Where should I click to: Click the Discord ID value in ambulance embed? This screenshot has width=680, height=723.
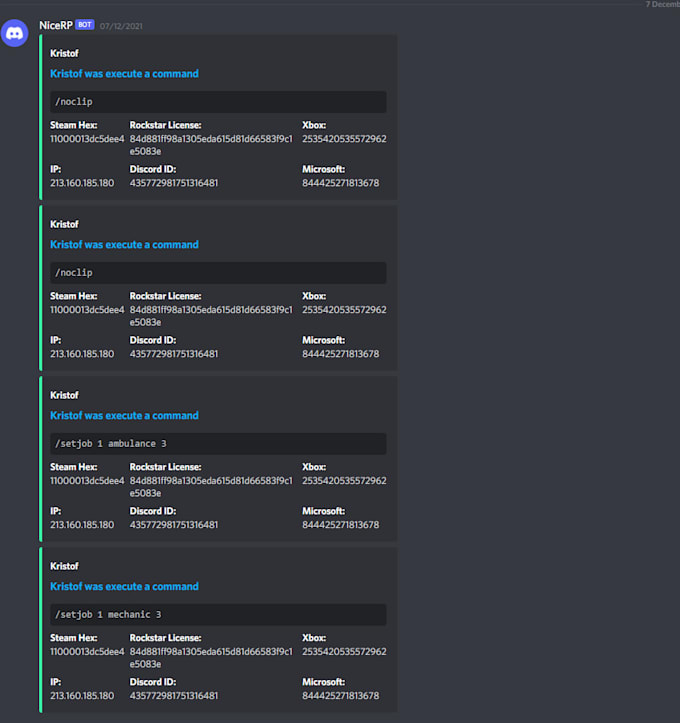coord(174,525)
